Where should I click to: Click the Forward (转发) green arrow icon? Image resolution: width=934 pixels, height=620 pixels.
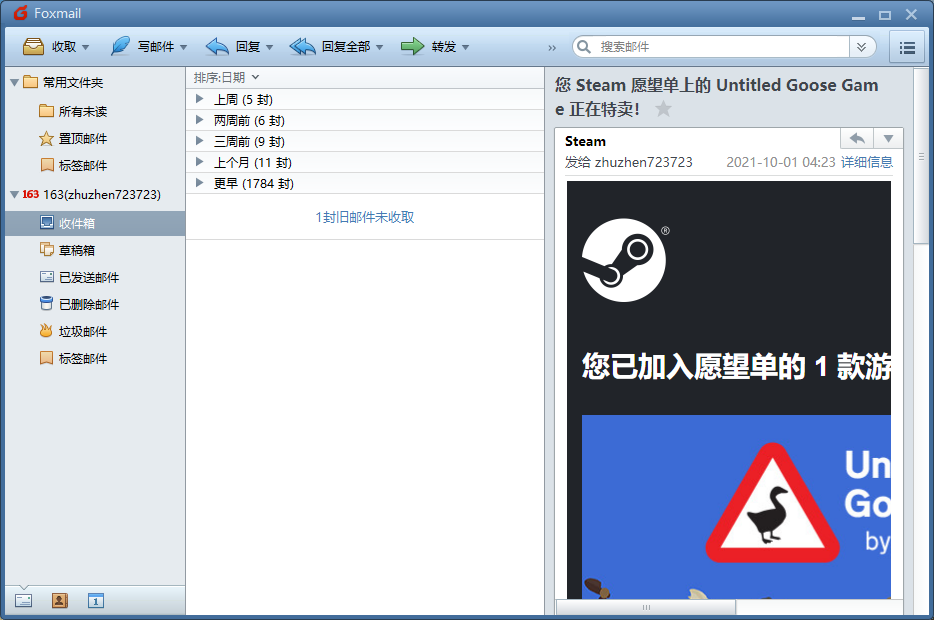point(412,46)
